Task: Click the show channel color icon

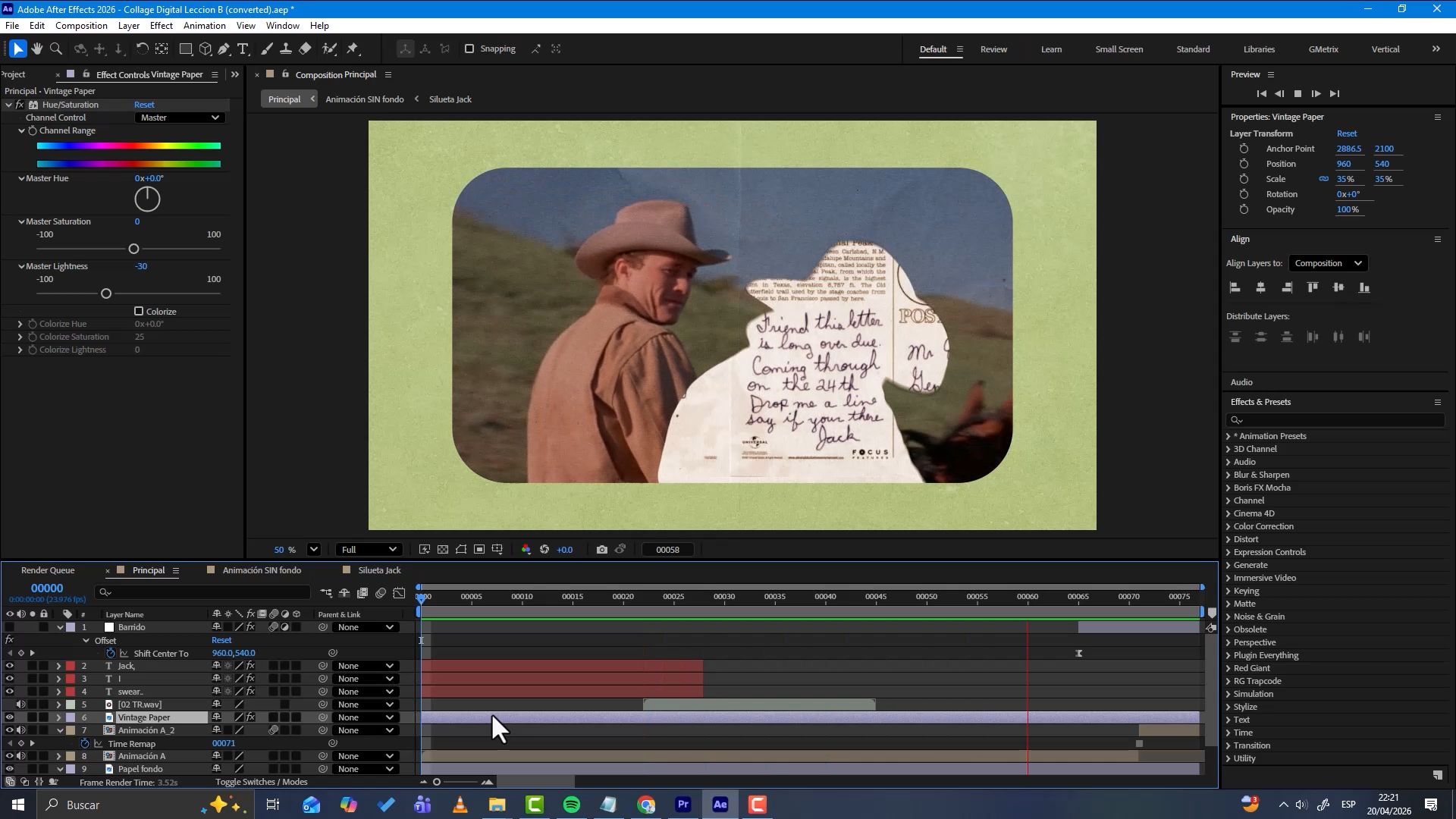Action: pos(526,550)
